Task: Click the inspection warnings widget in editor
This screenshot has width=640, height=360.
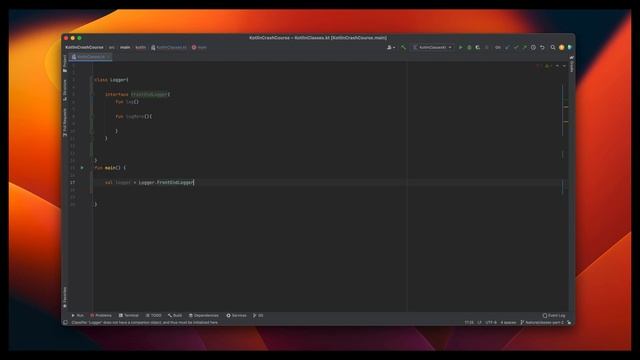Action: 543,66
